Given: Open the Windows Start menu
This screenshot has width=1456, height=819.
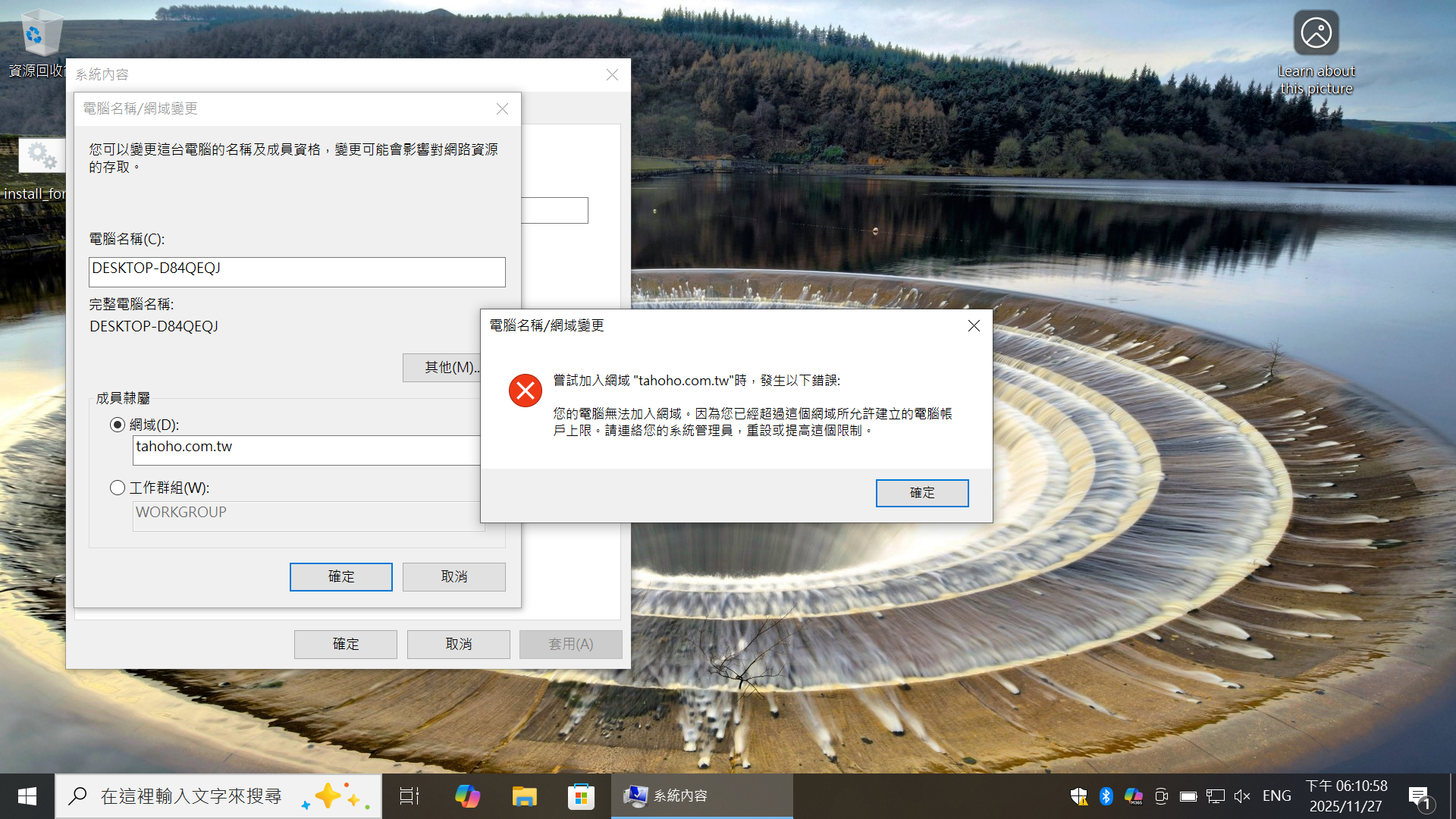Looking at the screenshot, I should 27,796.
